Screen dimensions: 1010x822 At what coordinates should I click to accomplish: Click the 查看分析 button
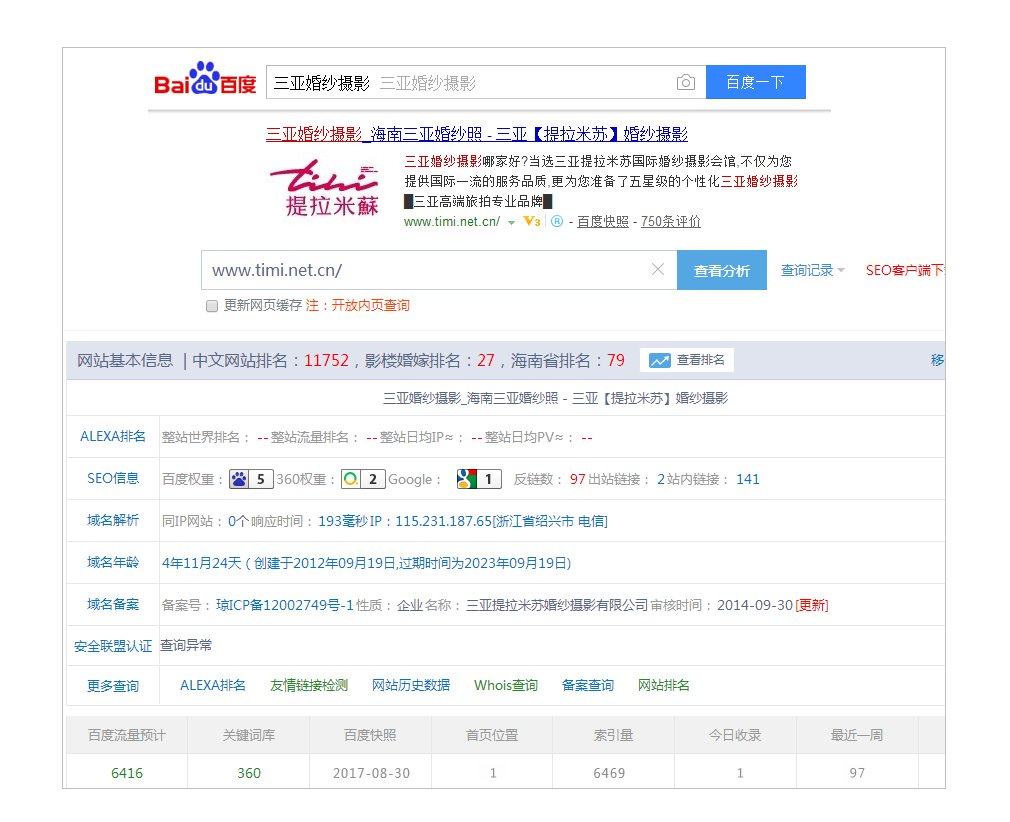tap(721, 271)
